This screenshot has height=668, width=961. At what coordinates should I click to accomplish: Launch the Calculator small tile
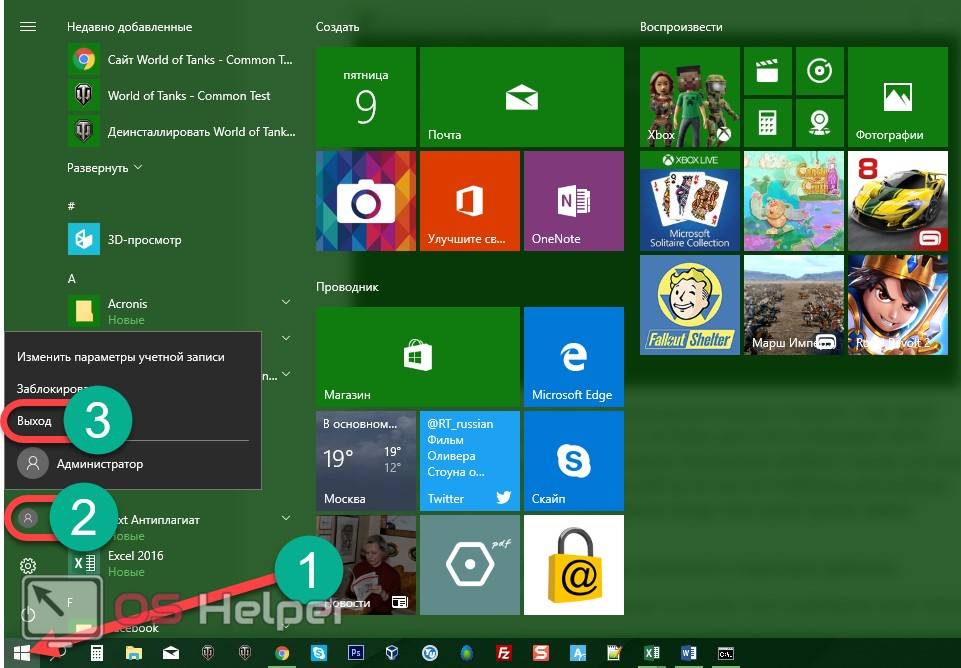click(767, 122)
